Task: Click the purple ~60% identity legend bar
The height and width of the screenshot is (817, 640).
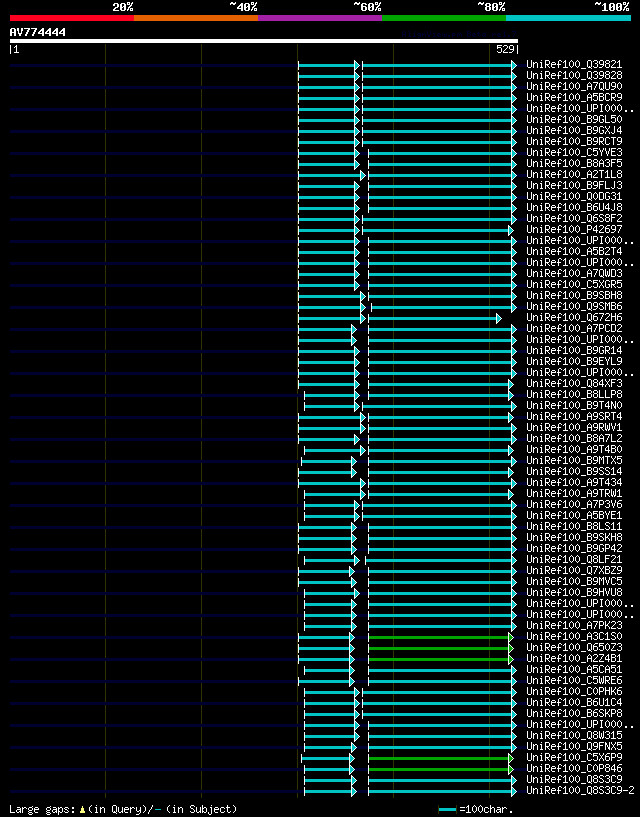Action: coord(320,18)
